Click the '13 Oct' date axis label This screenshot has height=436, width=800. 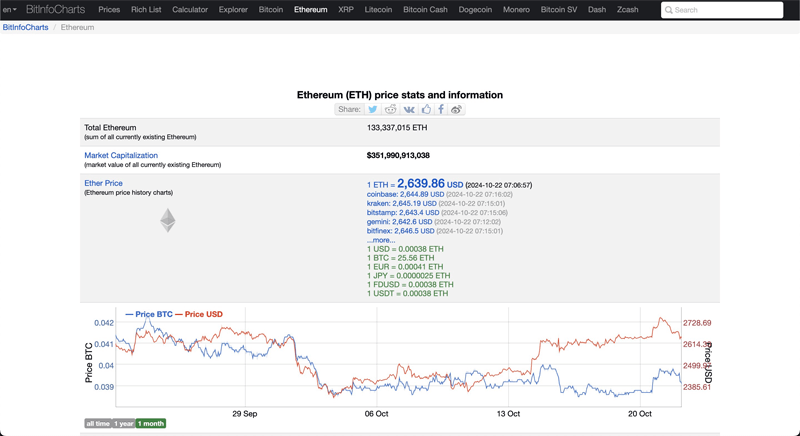click(x=508, y=414)
